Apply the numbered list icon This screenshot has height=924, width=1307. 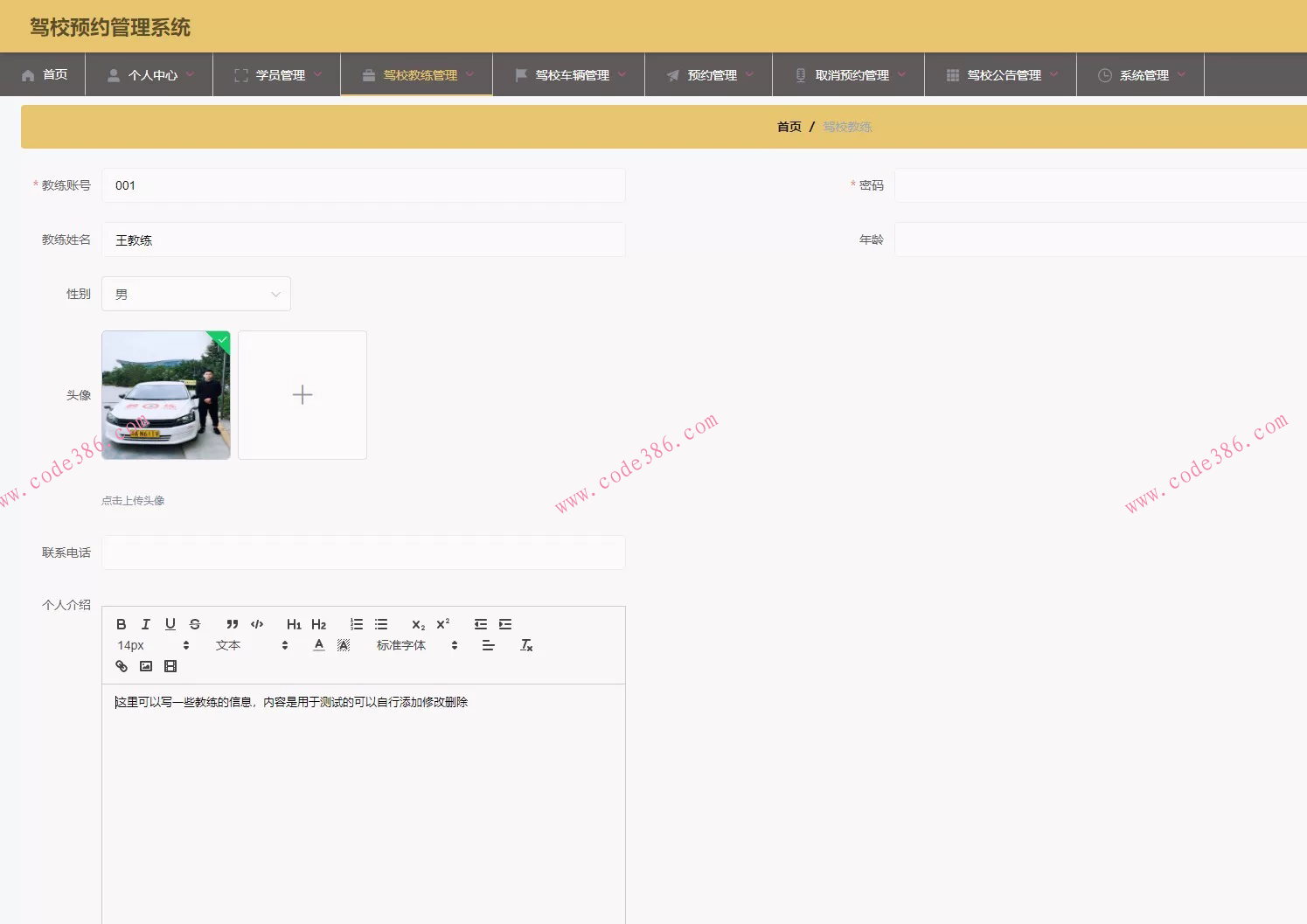tap(357, 624)
